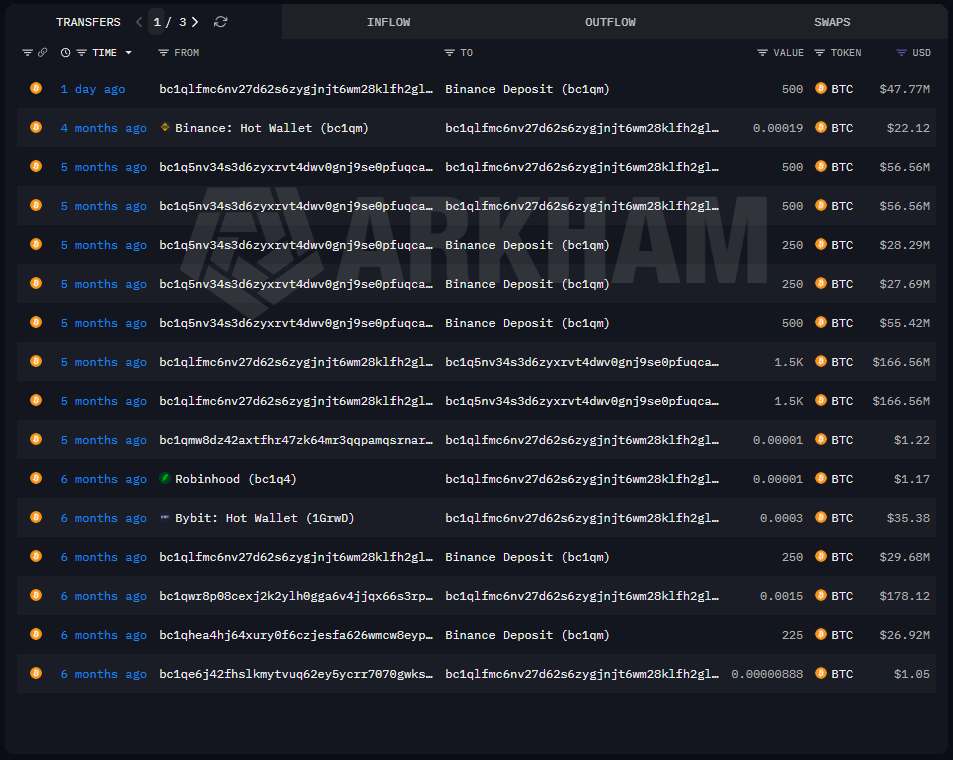Screen dimensions: 953x760
Task: Go to next transfers page
Action: [195, 22]
